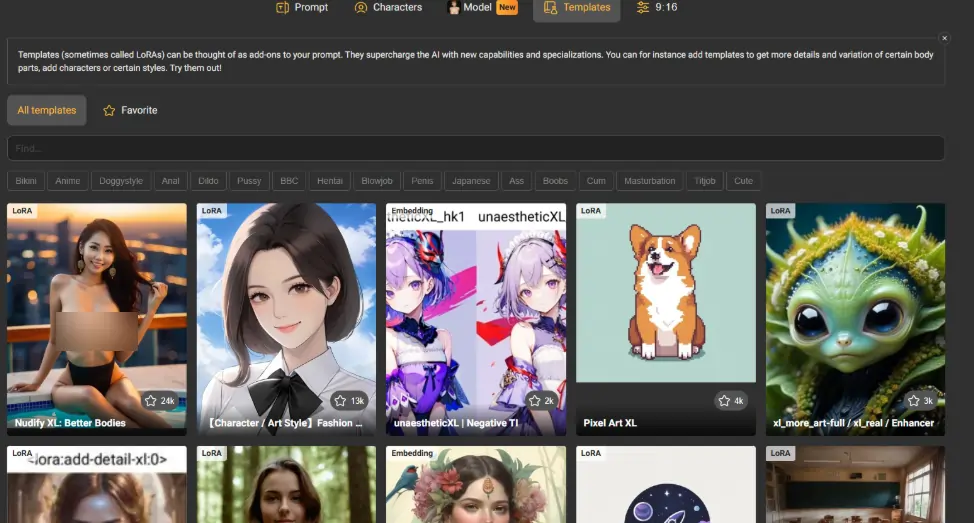Viewport: 974px width, 523px height.
Task: Filter templates by Bikini tag
Action: coord(25,181)
